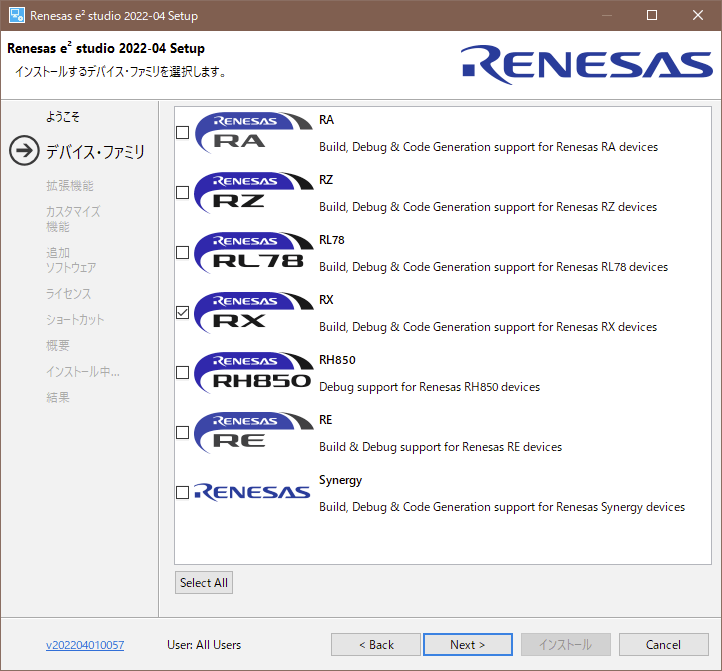
Task: Select the ショートカット step
Action: coord(75,320)
